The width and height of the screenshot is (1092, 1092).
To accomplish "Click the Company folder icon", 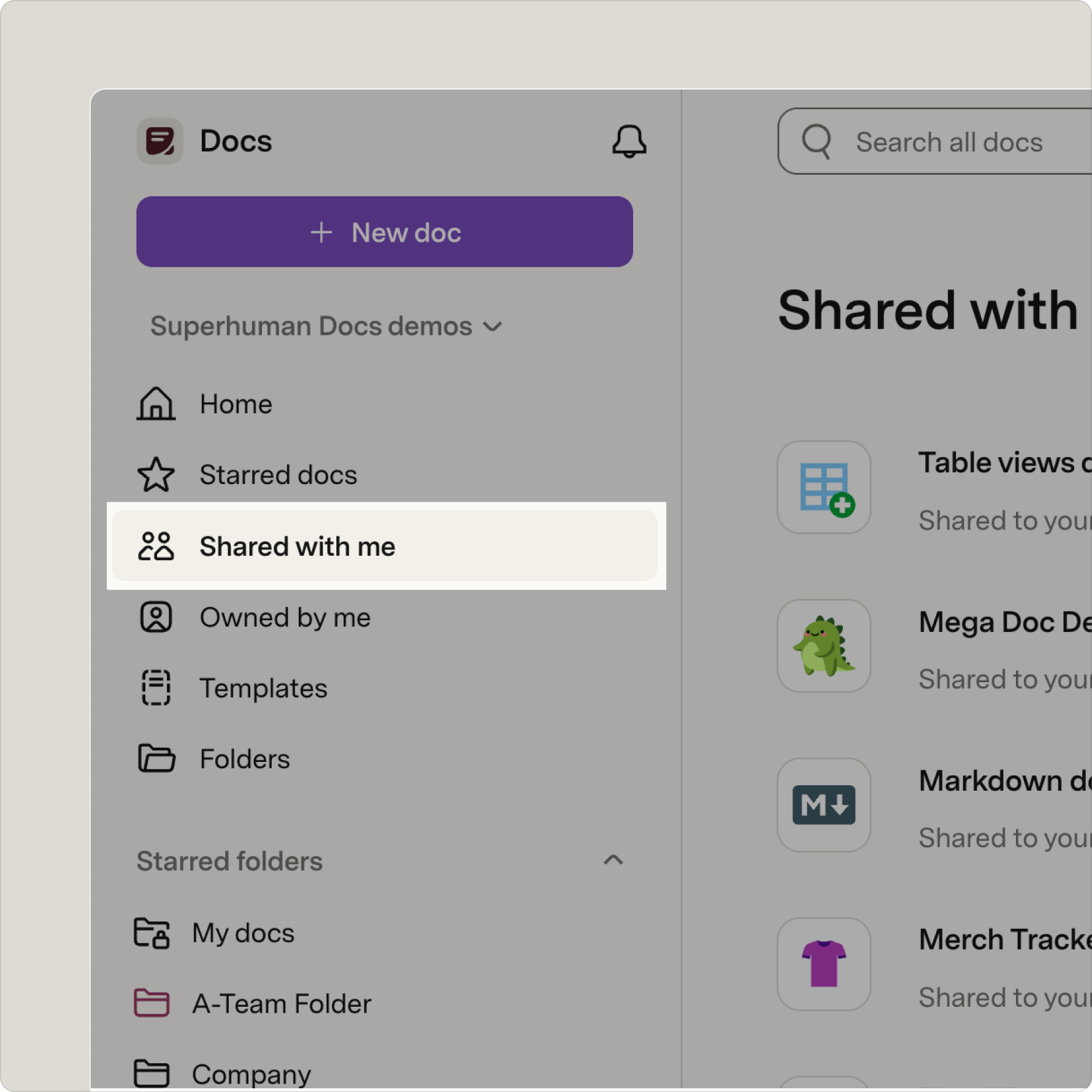I will 152,1073.
